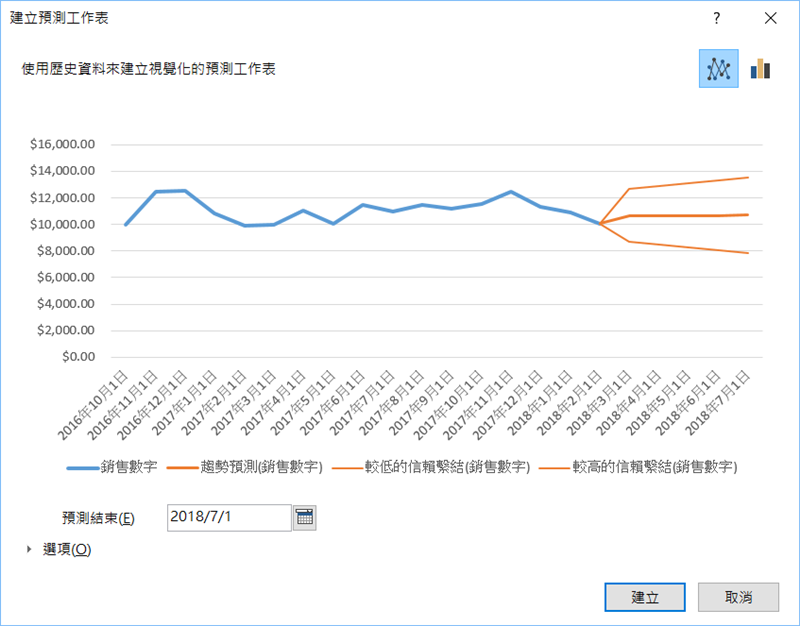
Task: Click the $14,000.00 axis label
Action: click(62, 171)
